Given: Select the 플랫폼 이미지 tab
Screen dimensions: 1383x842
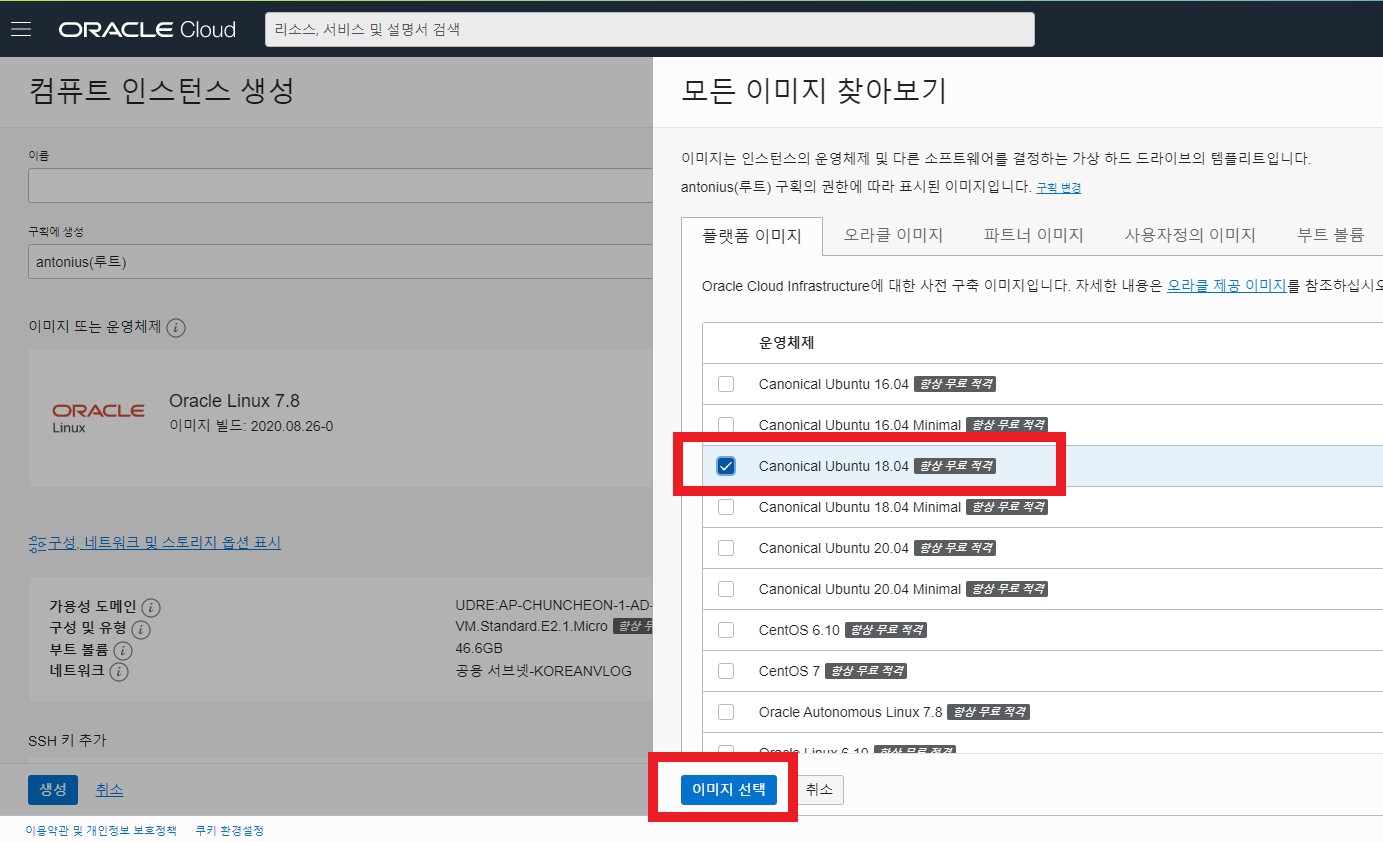Looking at the screenshot, I should point(752,236).
